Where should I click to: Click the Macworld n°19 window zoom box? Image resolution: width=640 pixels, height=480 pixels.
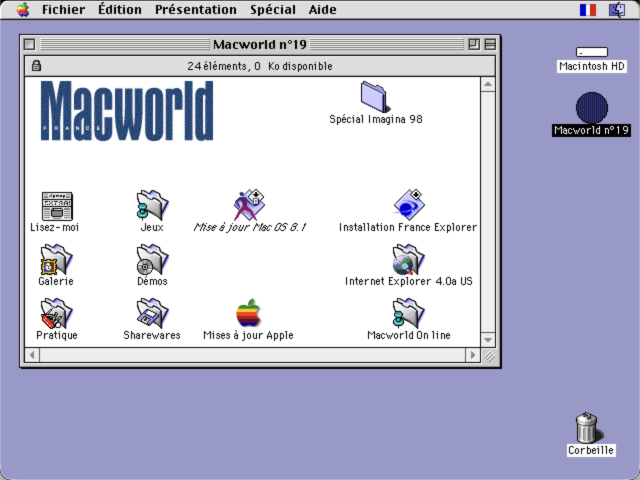click(474, 44)
